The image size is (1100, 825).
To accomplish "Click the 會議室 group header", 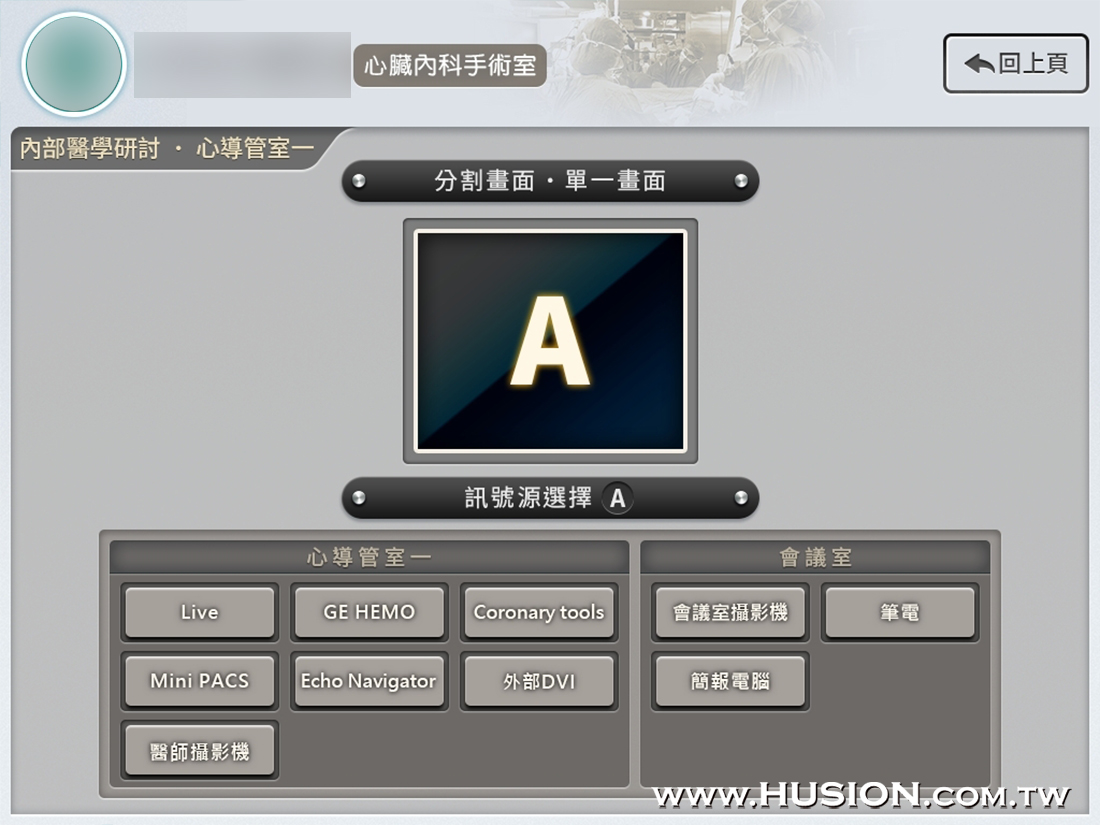I will click(815, 558).
